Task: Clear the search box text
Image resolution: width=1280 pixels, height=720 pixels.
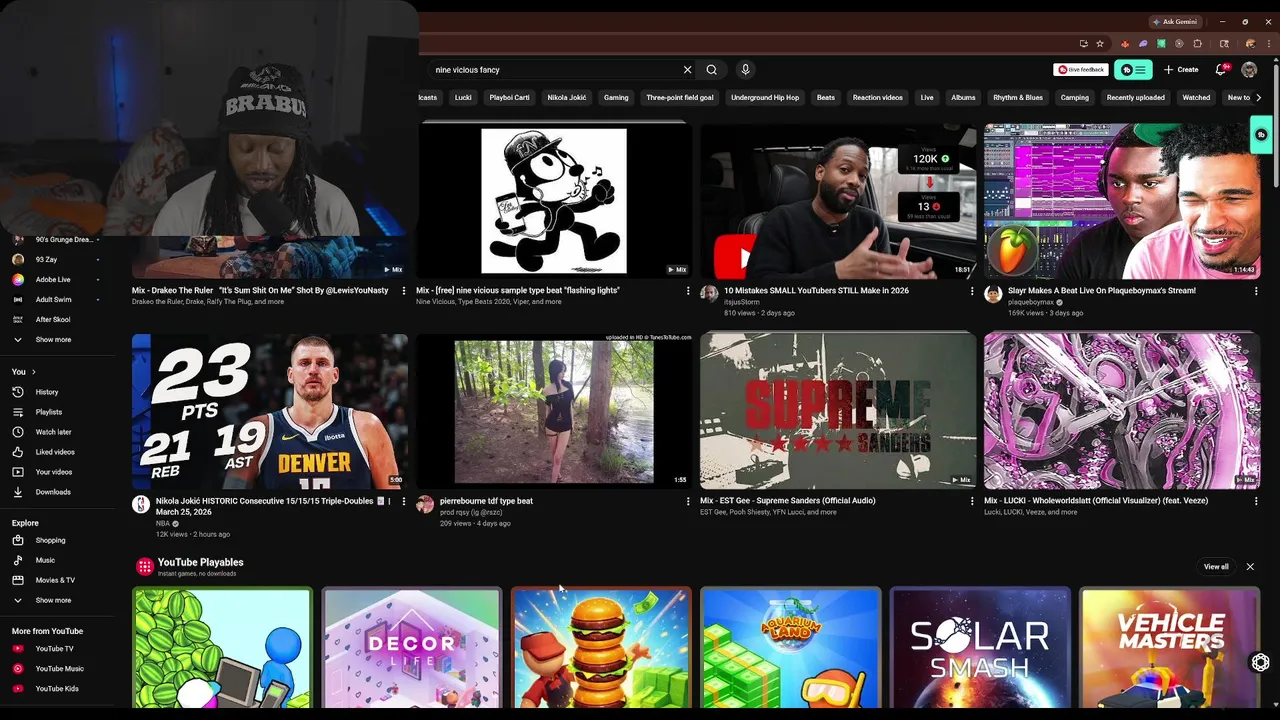Action: point(687,70)
